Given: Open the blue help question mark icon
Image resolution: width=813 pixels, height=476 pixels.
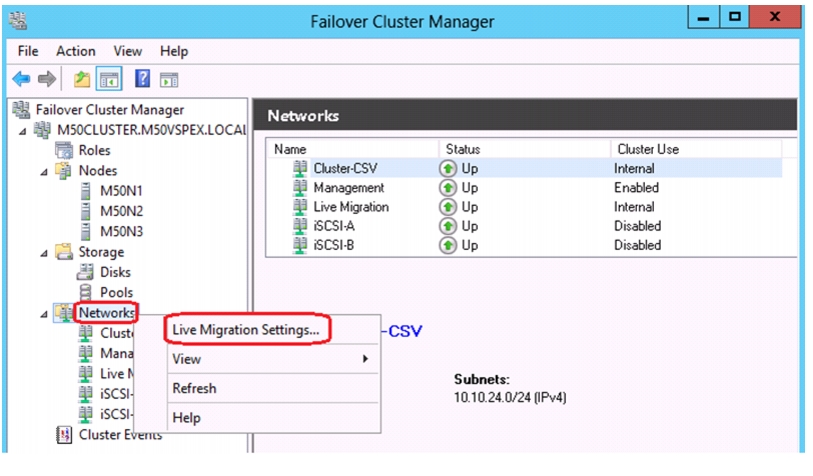Looking at the screenshot, I should (142, 79).
